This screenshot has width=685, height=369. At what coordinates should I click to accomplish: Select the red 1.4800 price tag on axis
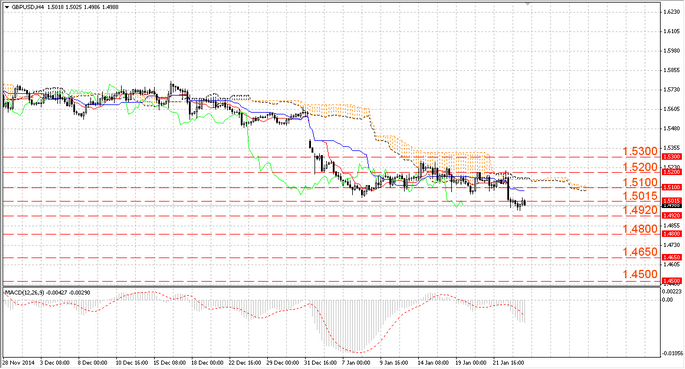(672, 234)
